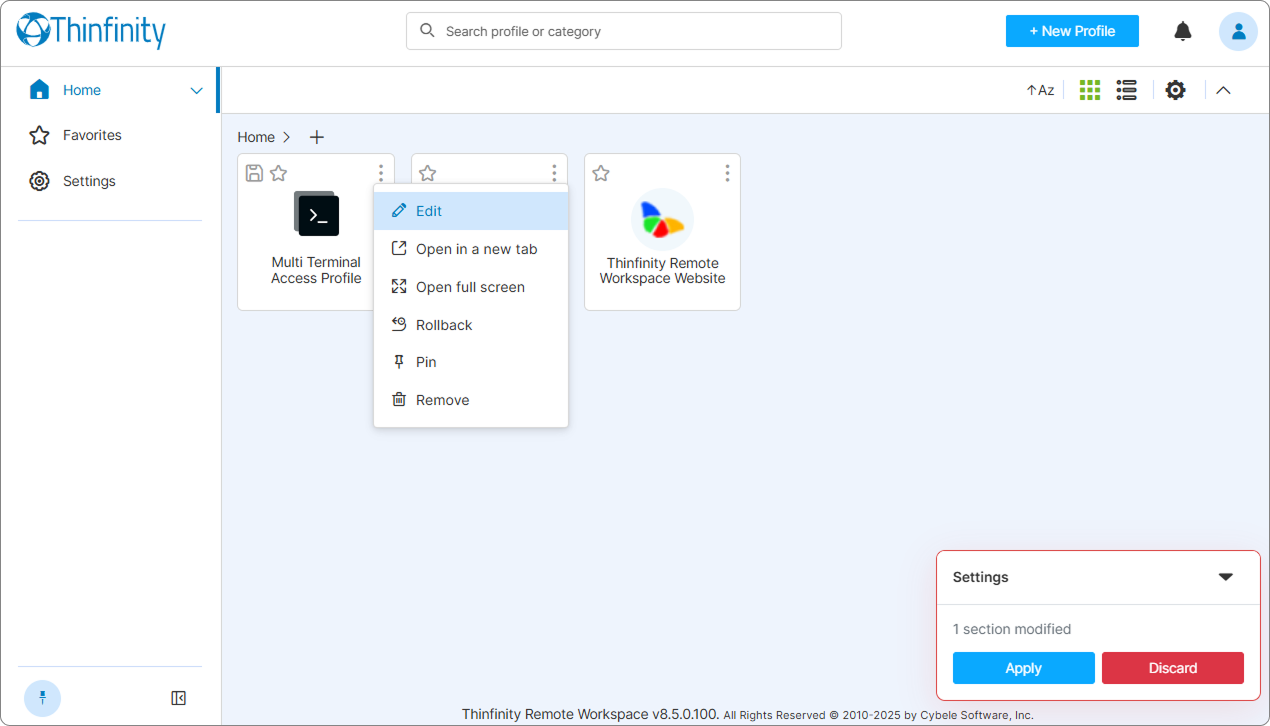1270x726 pixels.
Task: Choose Open in a new tab
Action: [x=471, y=249]
